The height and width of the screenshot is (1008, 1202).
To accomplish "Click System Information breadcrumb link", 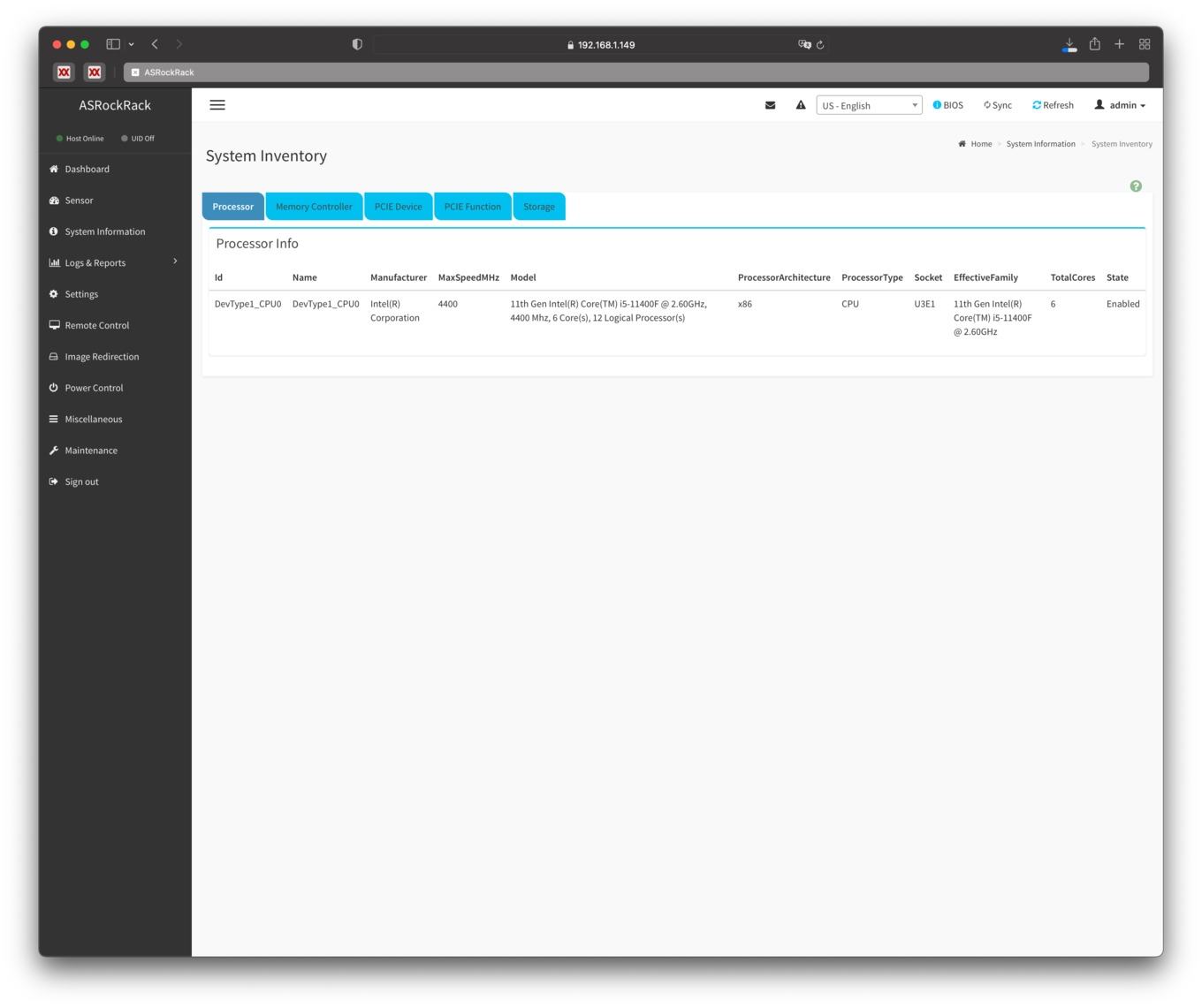I will (x=1040, y=144).
